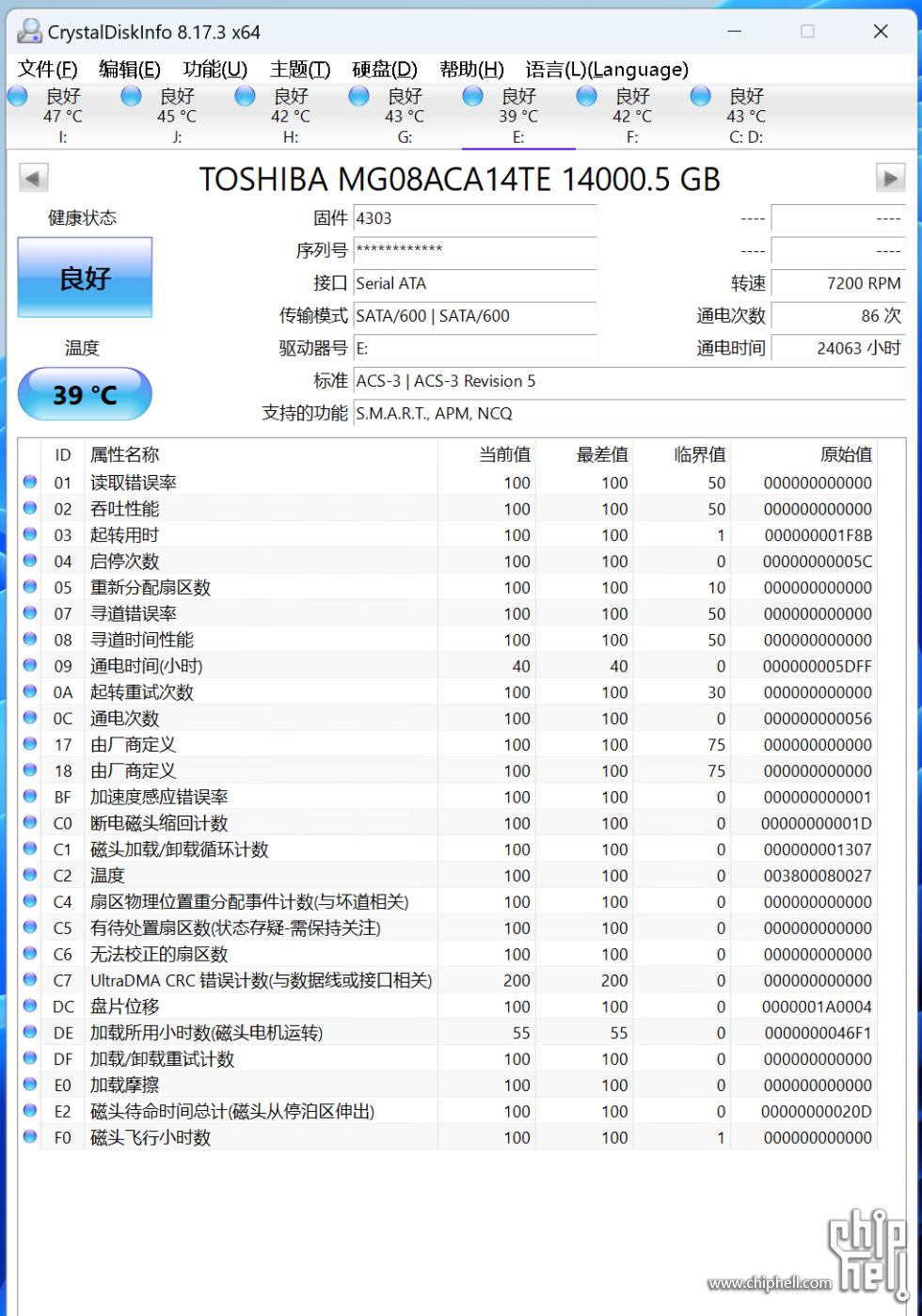Click status orb of attribute 03 起转用时

[30, 534]
